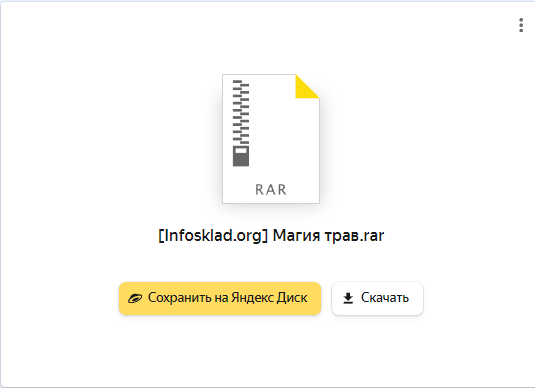Click the zipper pull tab on the archive
The height and width of the screenshot is (388, 535).
241,156
